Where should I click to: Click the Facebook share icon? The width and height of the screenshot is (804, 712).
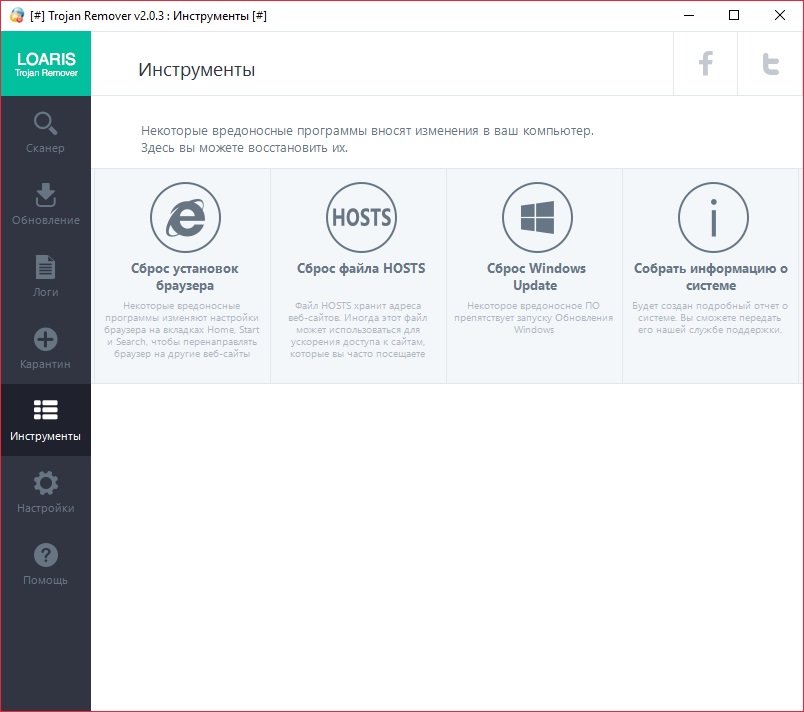(x=706, y=64)
